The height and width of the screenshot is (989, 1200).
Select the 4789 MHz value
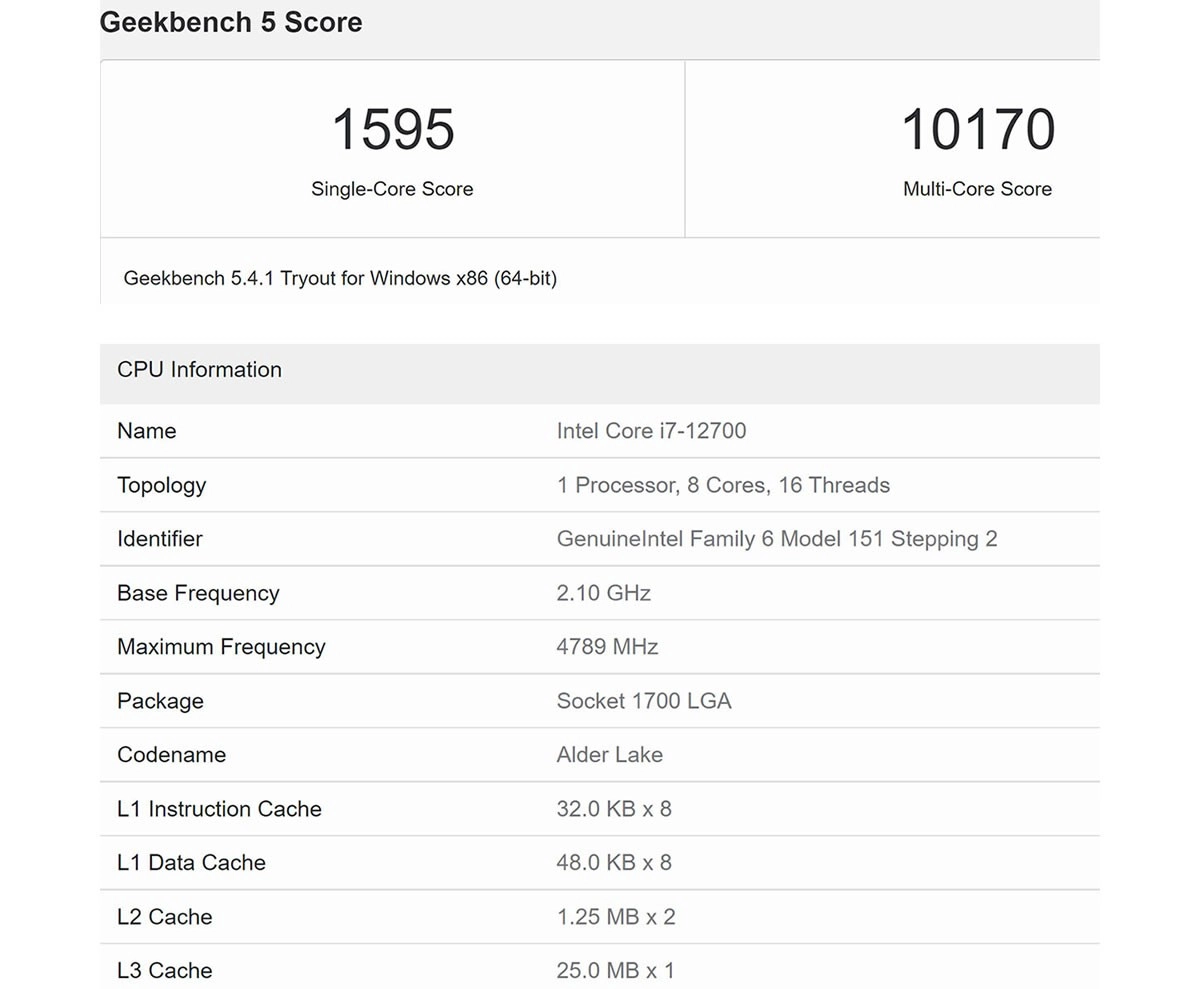tap(607, 647)
